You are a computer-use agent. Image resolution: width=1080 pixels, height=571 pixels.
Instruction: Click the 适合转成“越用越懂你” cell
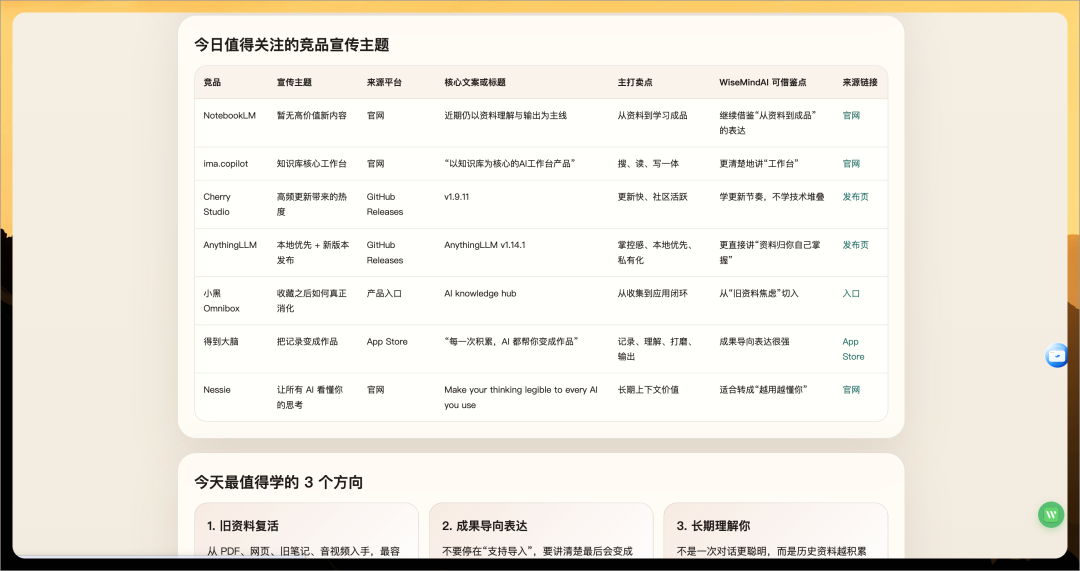tap(763, 390)
